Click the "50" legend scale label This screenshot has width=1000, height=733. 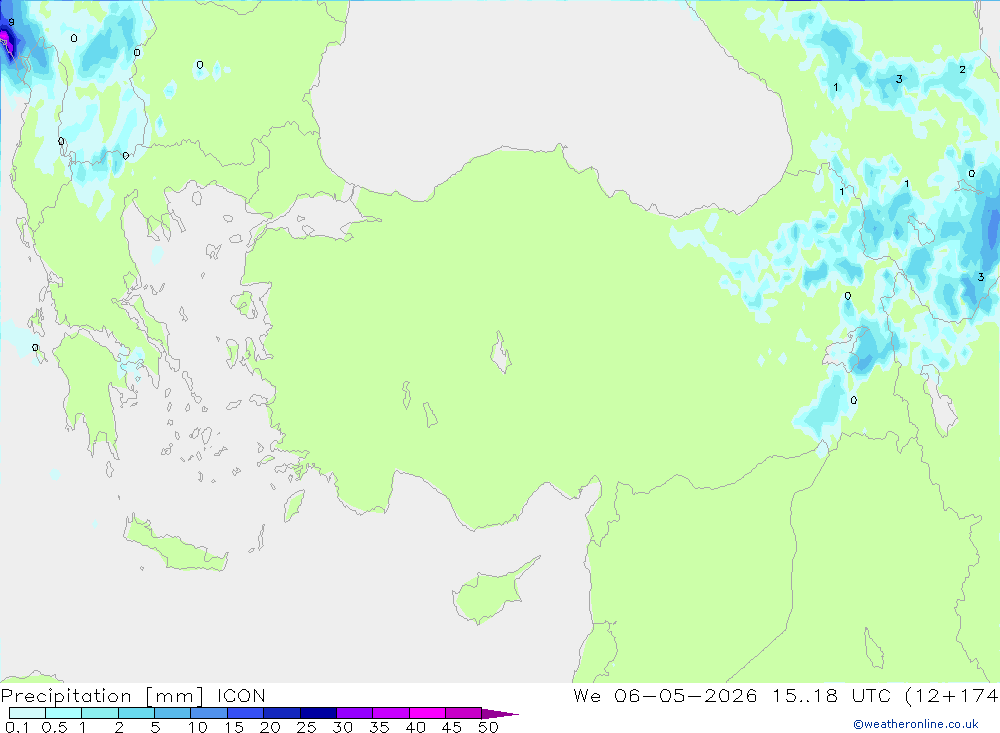point(488,727)
